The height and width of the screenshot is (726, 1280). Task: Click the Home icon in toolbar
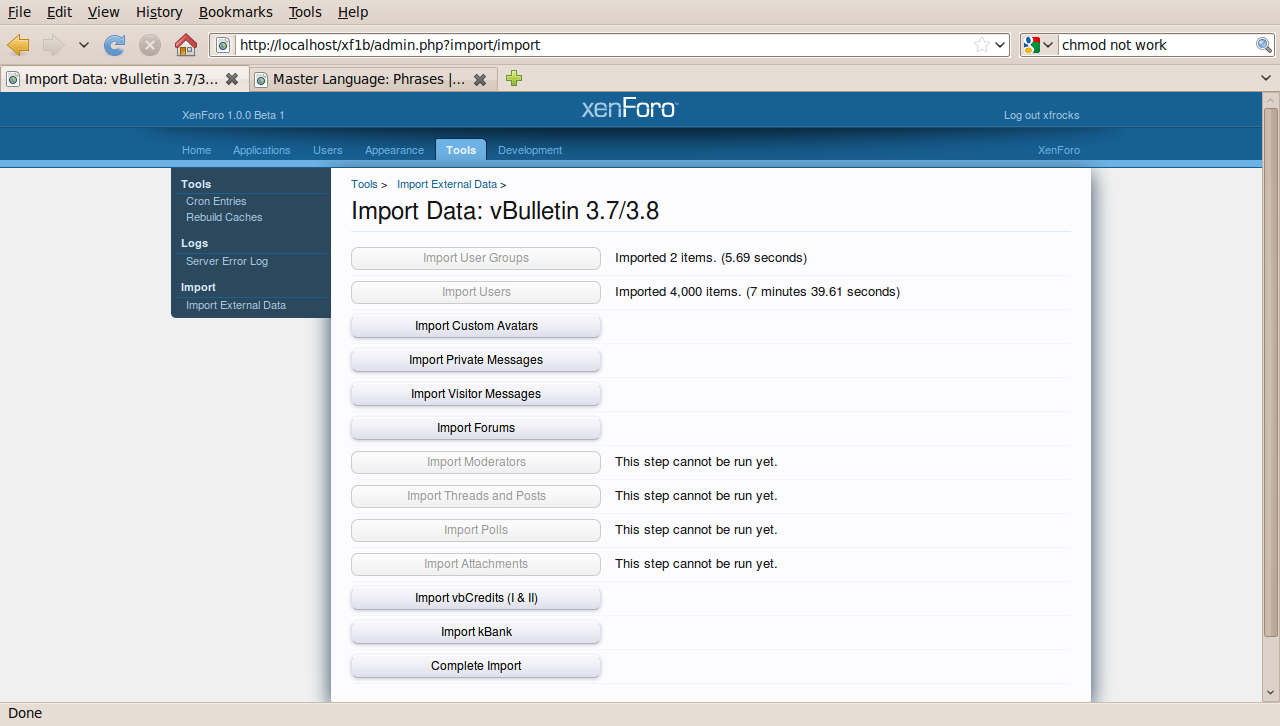pos(186,45)
